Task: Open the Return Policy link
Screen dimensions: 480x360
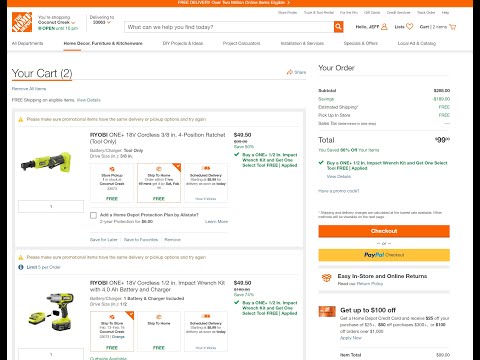Action: click(370, 284)
